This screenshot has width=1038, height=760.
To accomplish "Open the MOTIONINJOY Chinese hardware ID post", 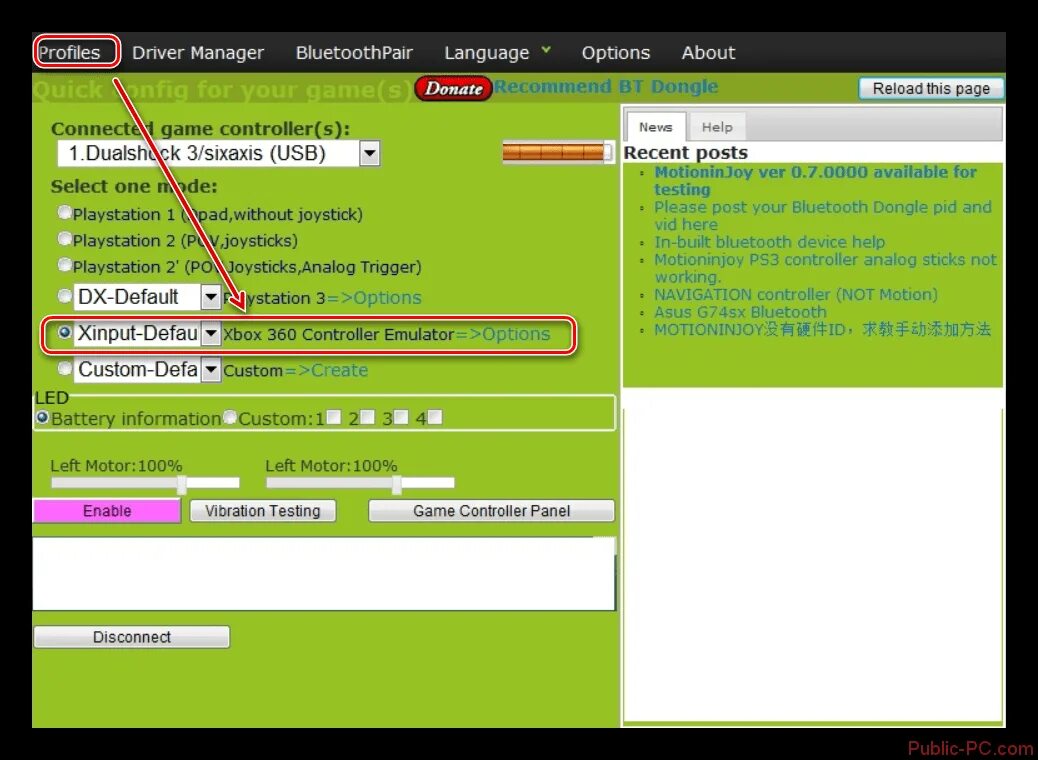I will tap(822, 329).
